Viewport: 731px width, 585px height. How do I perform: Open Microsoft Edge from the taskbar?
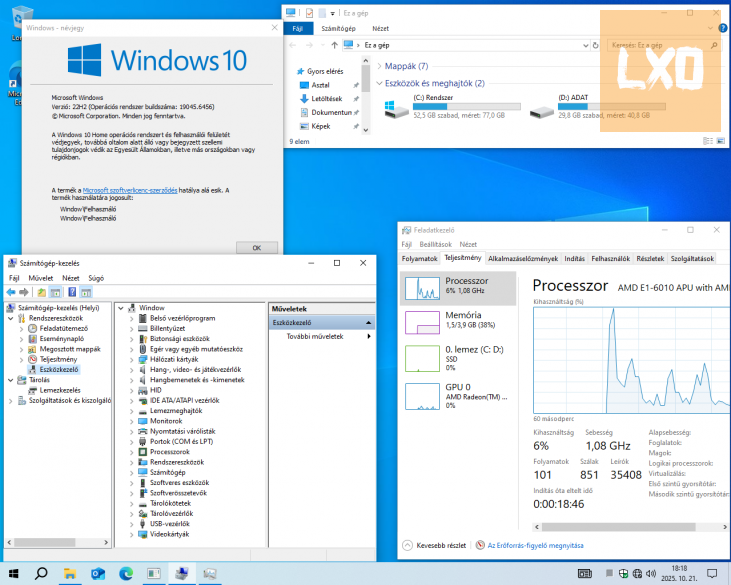click(126, 573)
